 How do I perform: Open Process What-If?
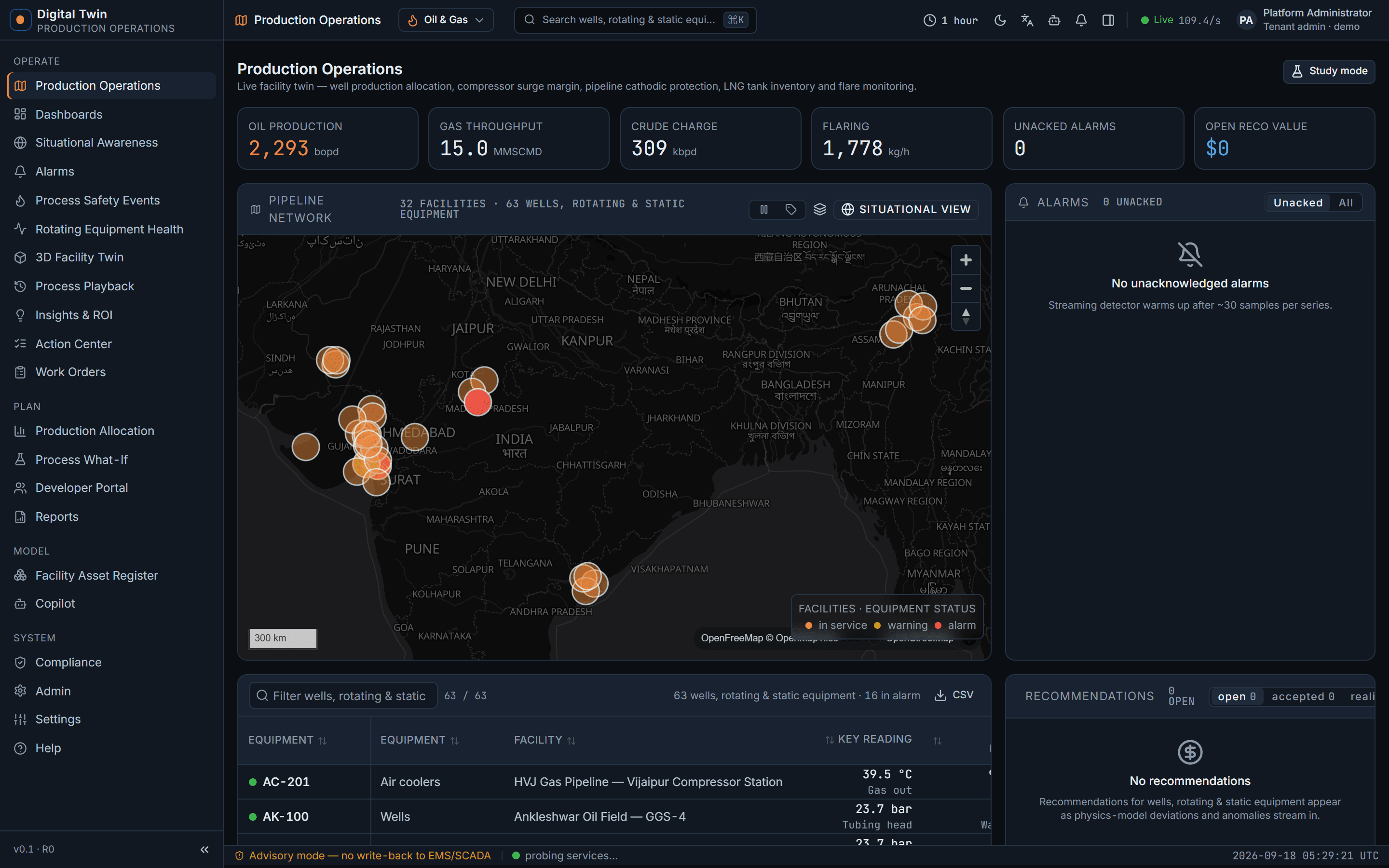(111, 460)
